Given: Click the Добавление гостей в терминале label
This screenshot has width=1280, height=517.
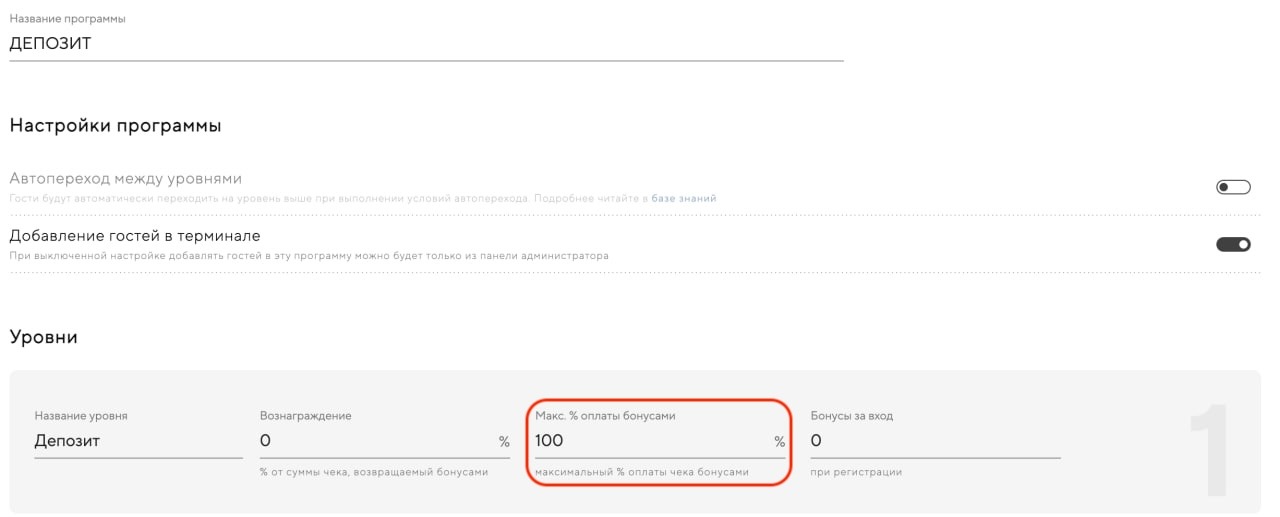Looking at the screenshot, I should coord(135,236).
